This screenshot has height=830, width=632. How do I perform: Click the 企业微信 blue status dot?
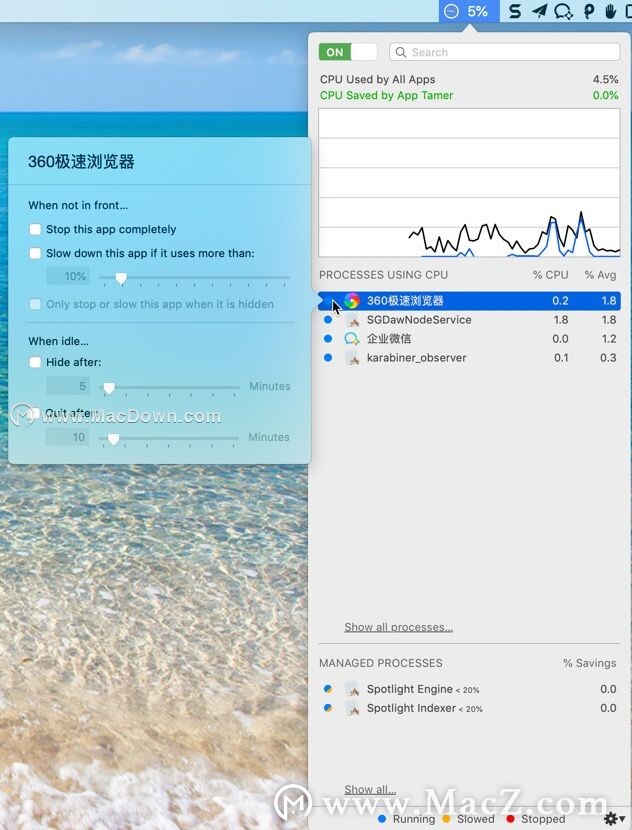[x=328, y=339]
